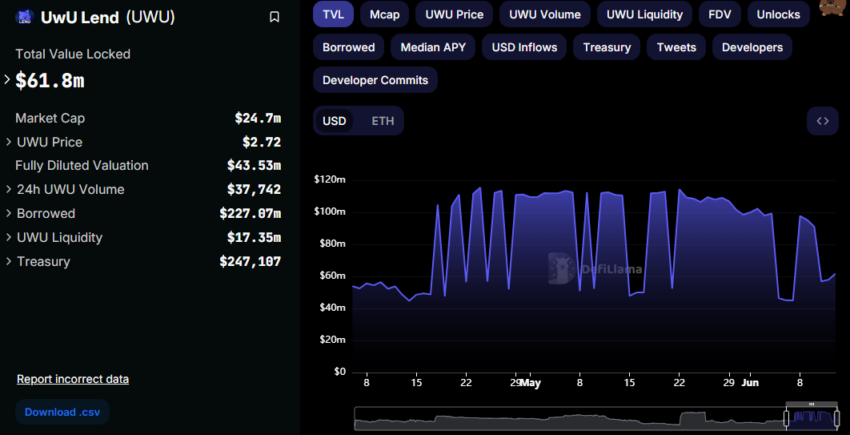Click the UwU Lend logo icon
The height and width of the screenshot is (435, 850).
(x=25, y=17)
